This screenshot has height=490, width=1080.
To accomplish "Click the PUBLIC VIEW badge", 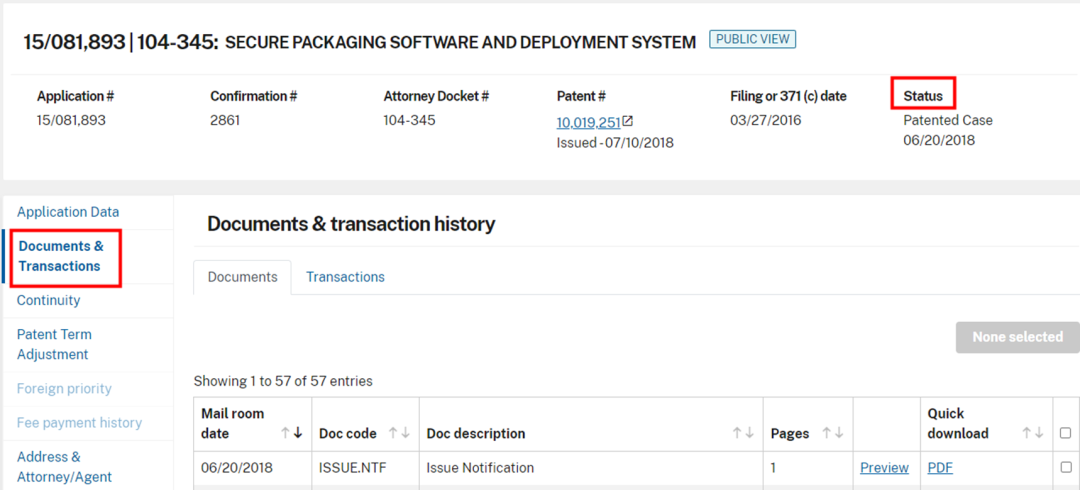I will 752,40.
